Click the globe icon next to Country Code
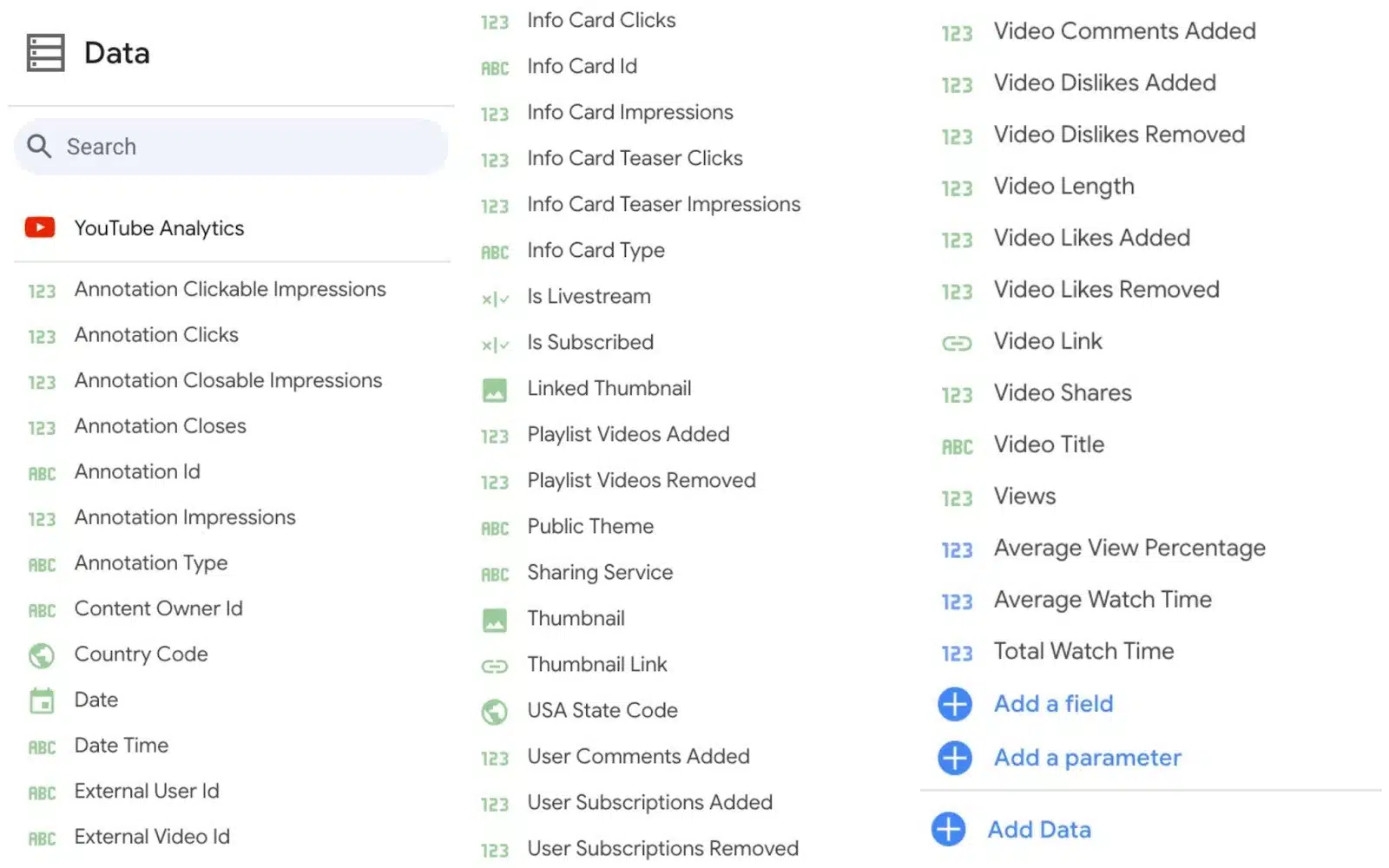Viewport: 1389px width, 868px height. click(41, 655)
